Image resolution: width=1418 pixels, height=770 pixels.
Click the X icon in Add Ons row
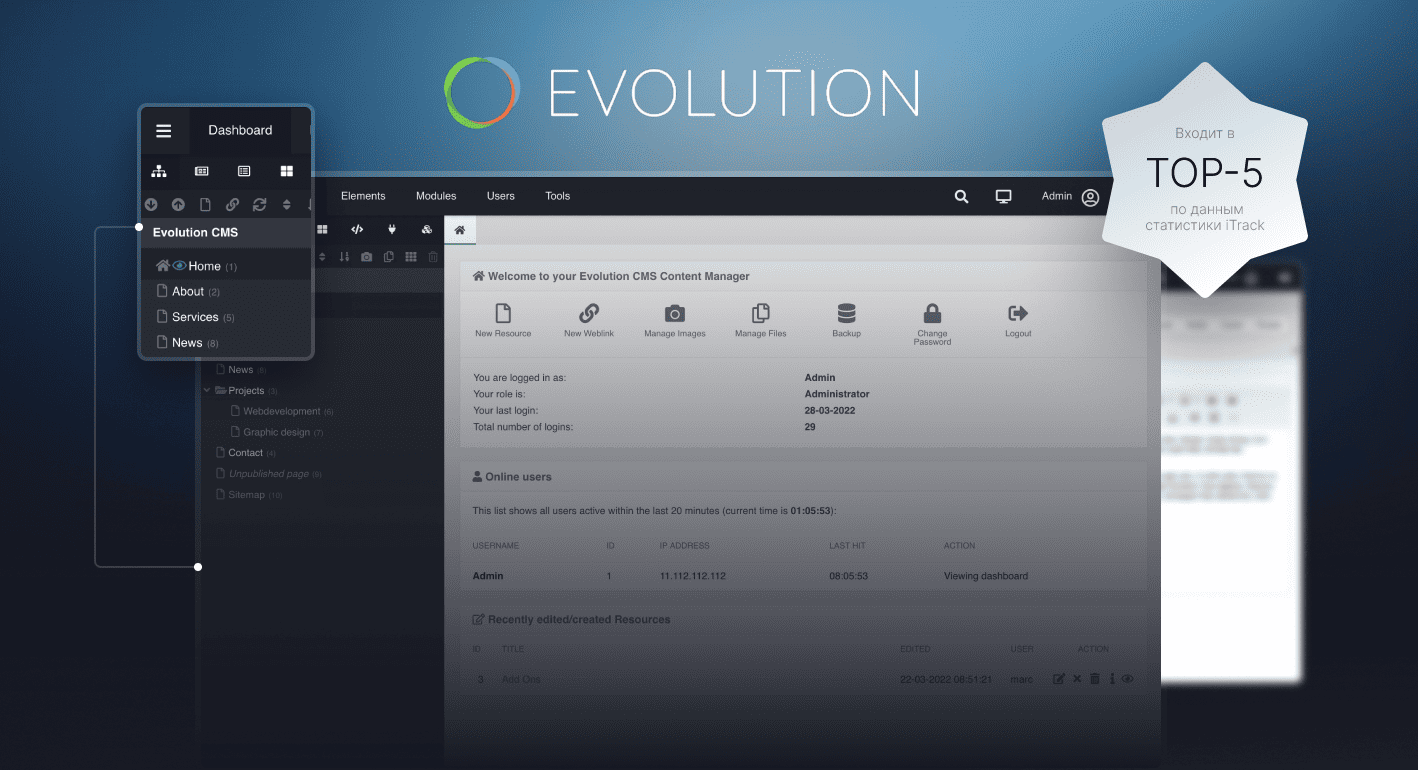point(1077,679)
